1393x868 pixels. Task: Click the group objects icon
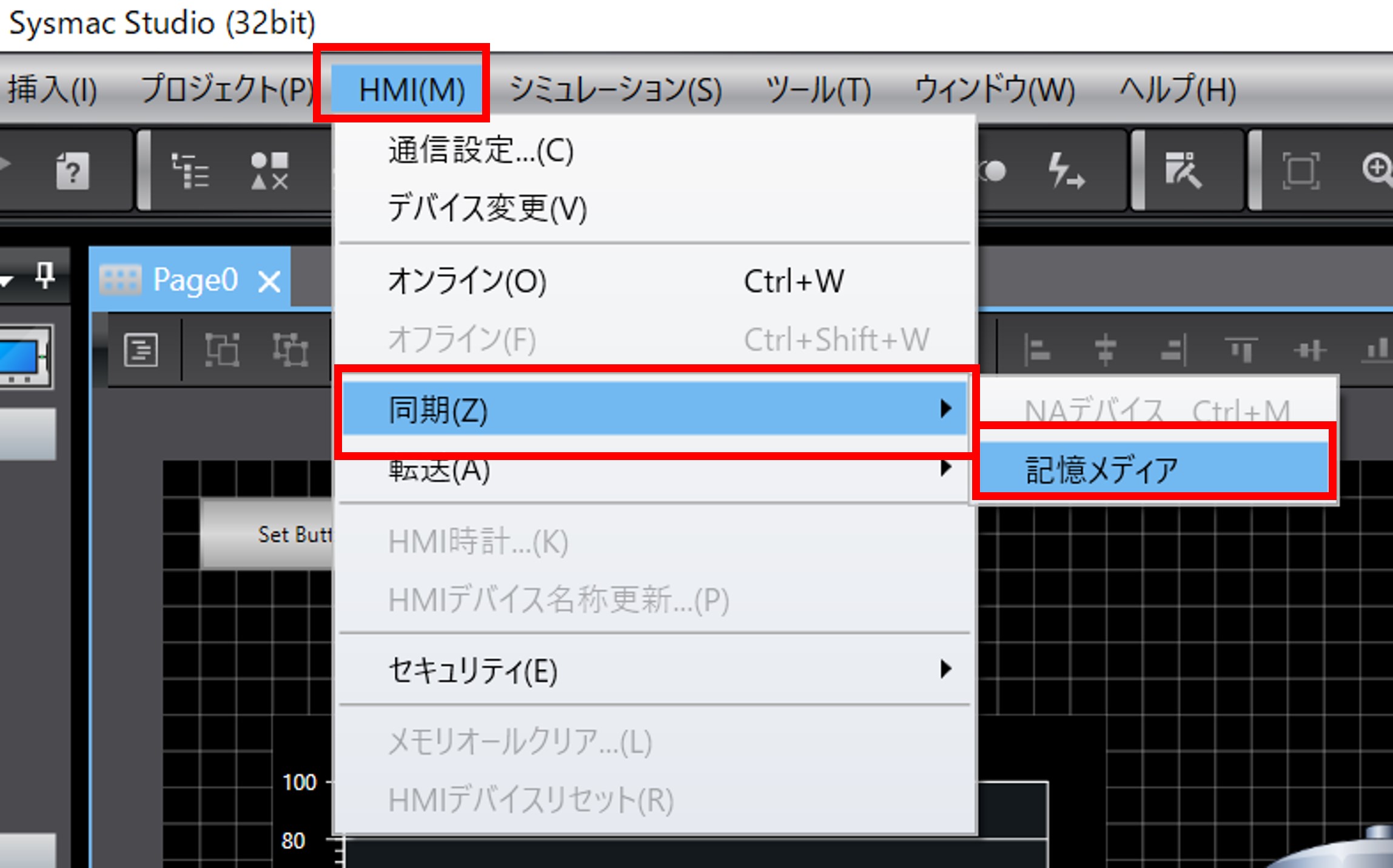pyautogui.click(x=222, y=350)
